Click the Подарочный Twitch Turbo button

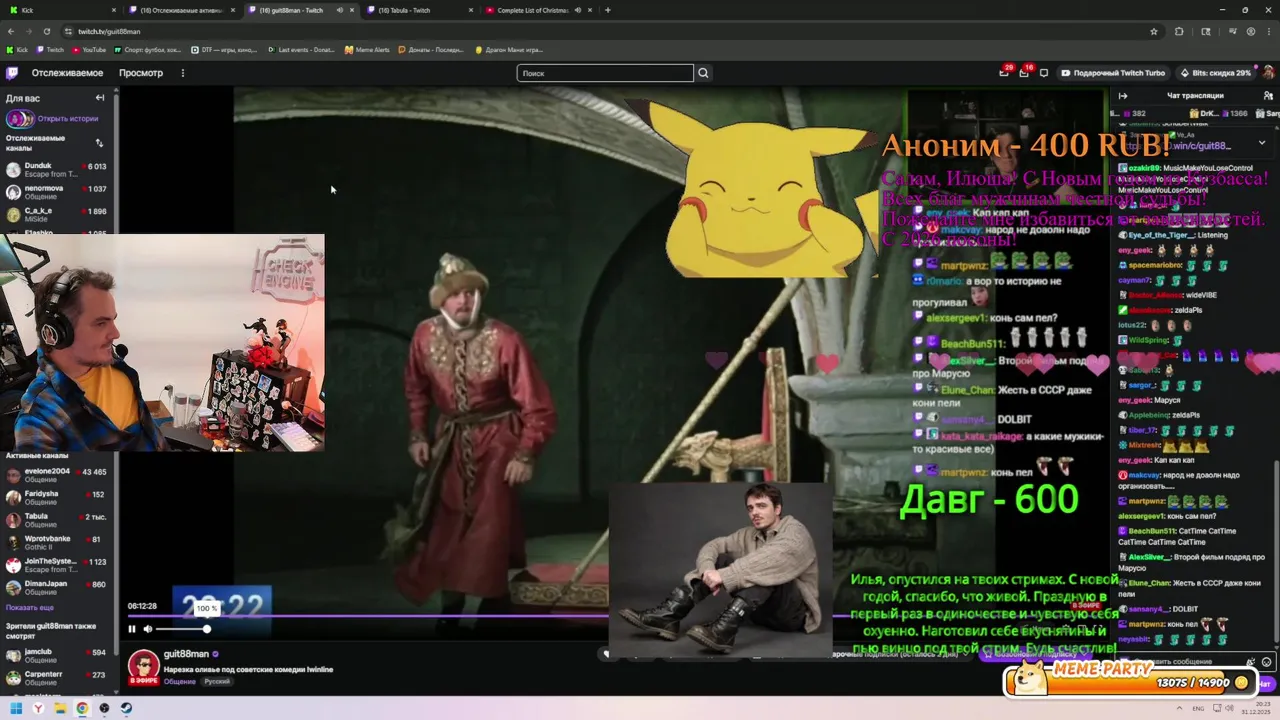coord(1113,73)
